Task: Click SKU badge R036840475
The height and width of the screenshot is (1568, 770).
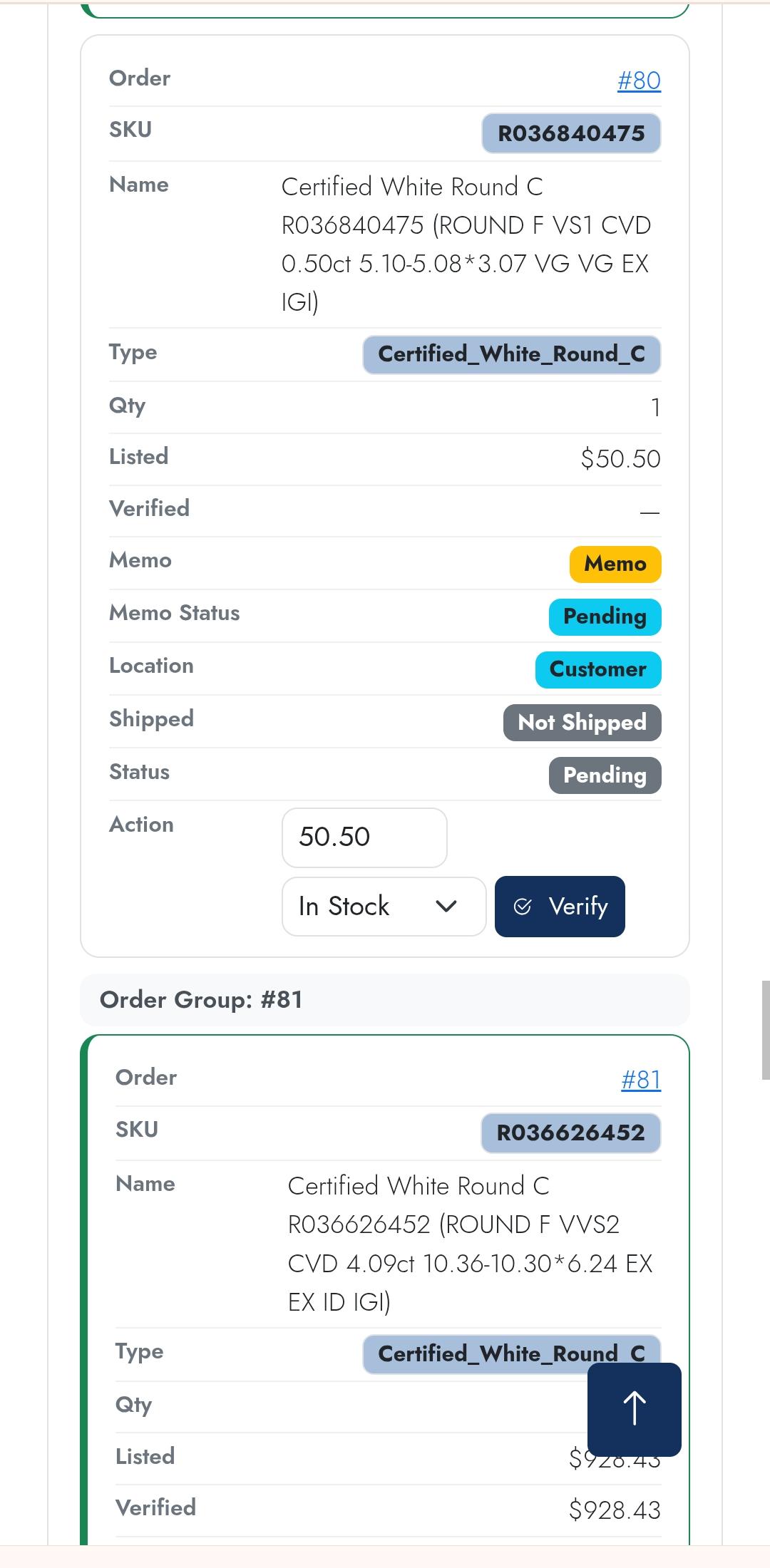Action: 571,133
